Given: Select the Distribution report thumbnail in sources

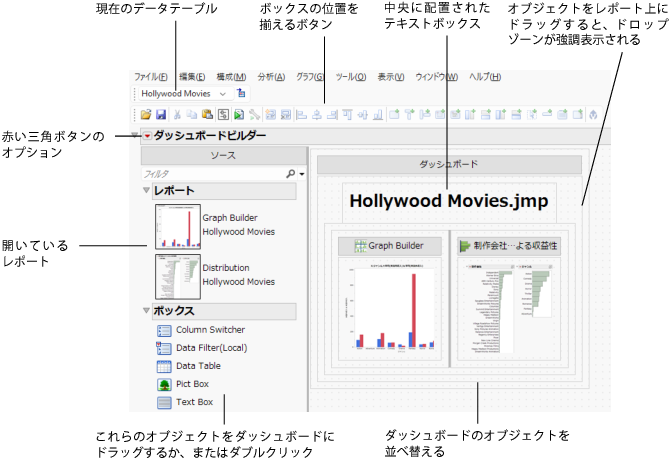Looking at the screenshot, I should click(x=178, y=276).
